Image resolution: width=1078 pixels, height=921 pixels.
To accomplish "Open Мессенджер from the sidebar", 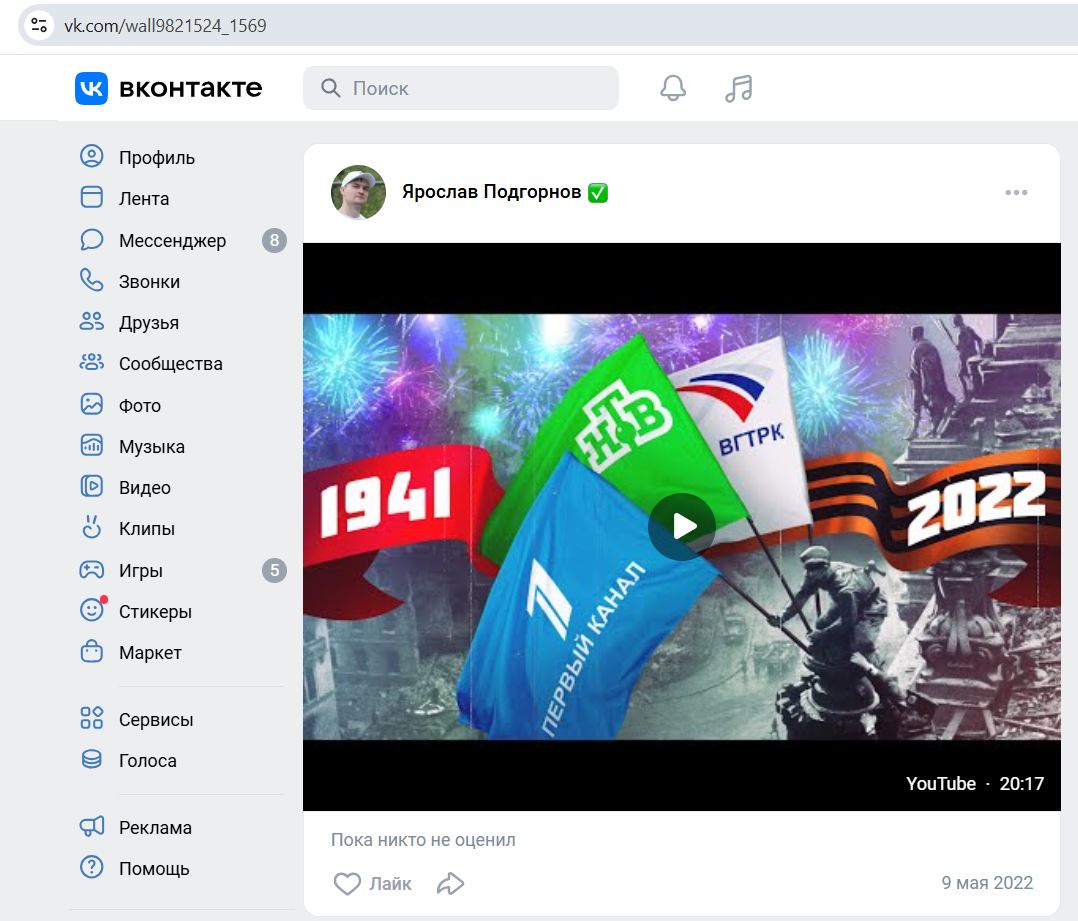I will 172,240.
